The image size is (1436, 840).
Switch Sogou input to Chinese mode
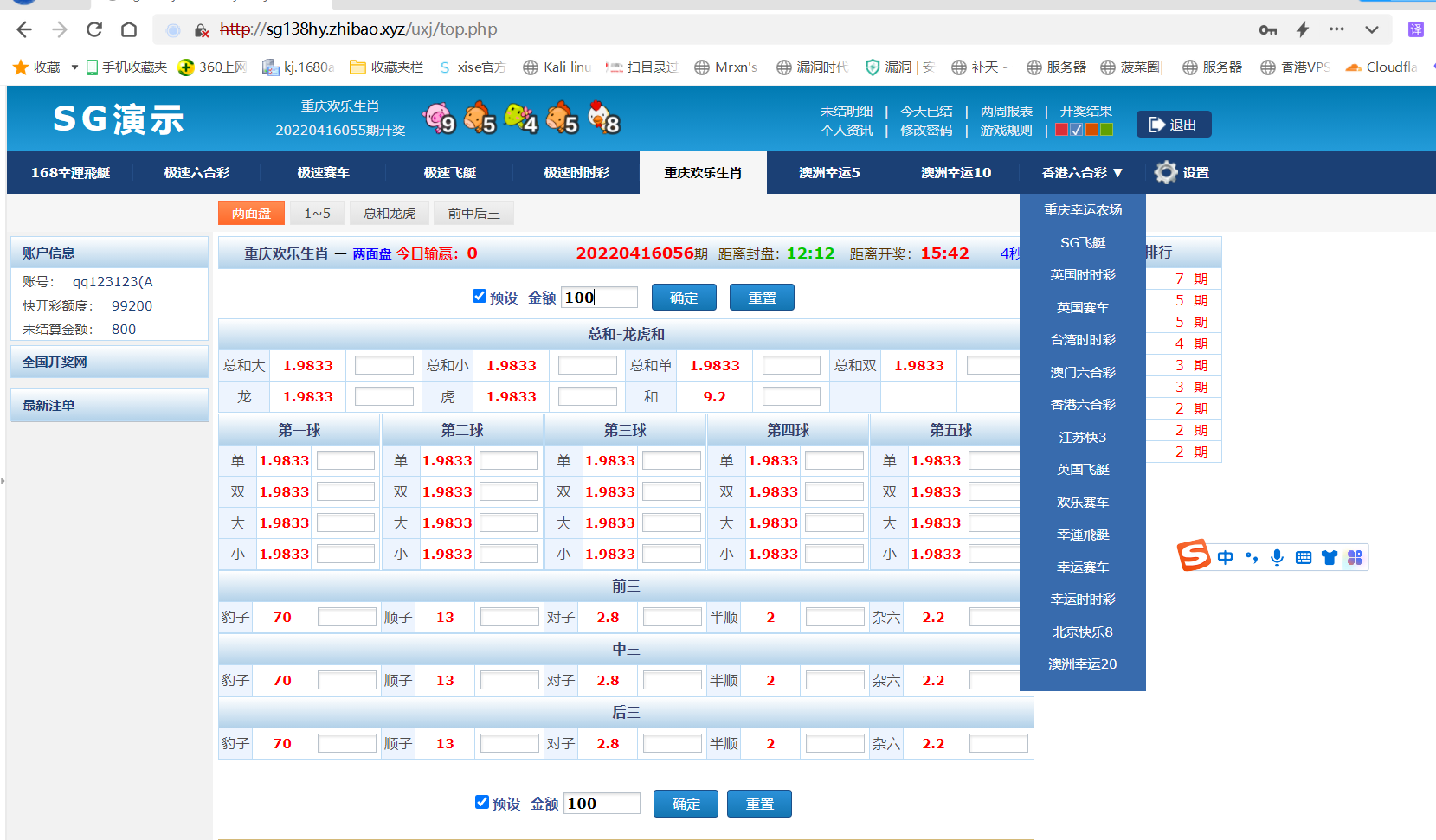pyautogui.click(x=1225, y=557)
